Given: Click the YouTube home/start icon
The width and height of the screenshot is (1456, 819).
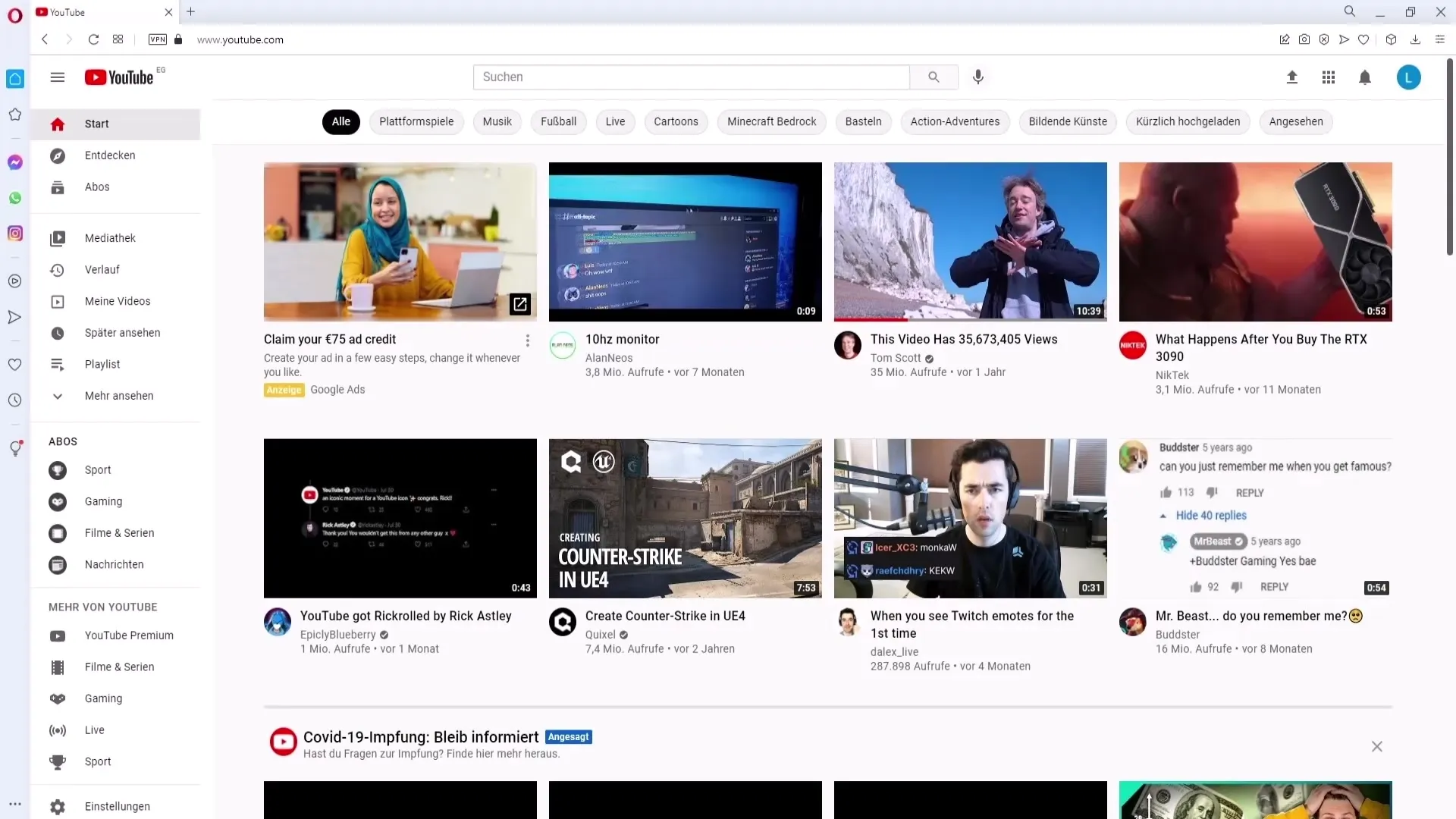Looking at the screenshot, I should click(57, 123).
